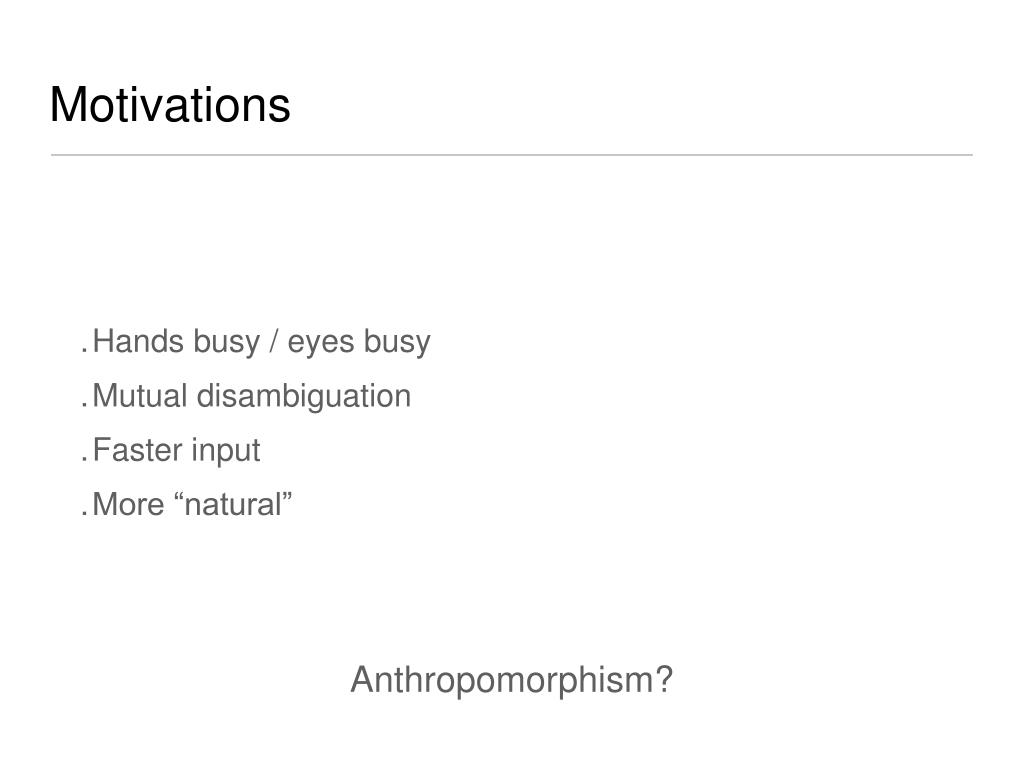Click the bullet dot before "Mutual"
This screenshot has width=1024, height=768.
(84, 406)
